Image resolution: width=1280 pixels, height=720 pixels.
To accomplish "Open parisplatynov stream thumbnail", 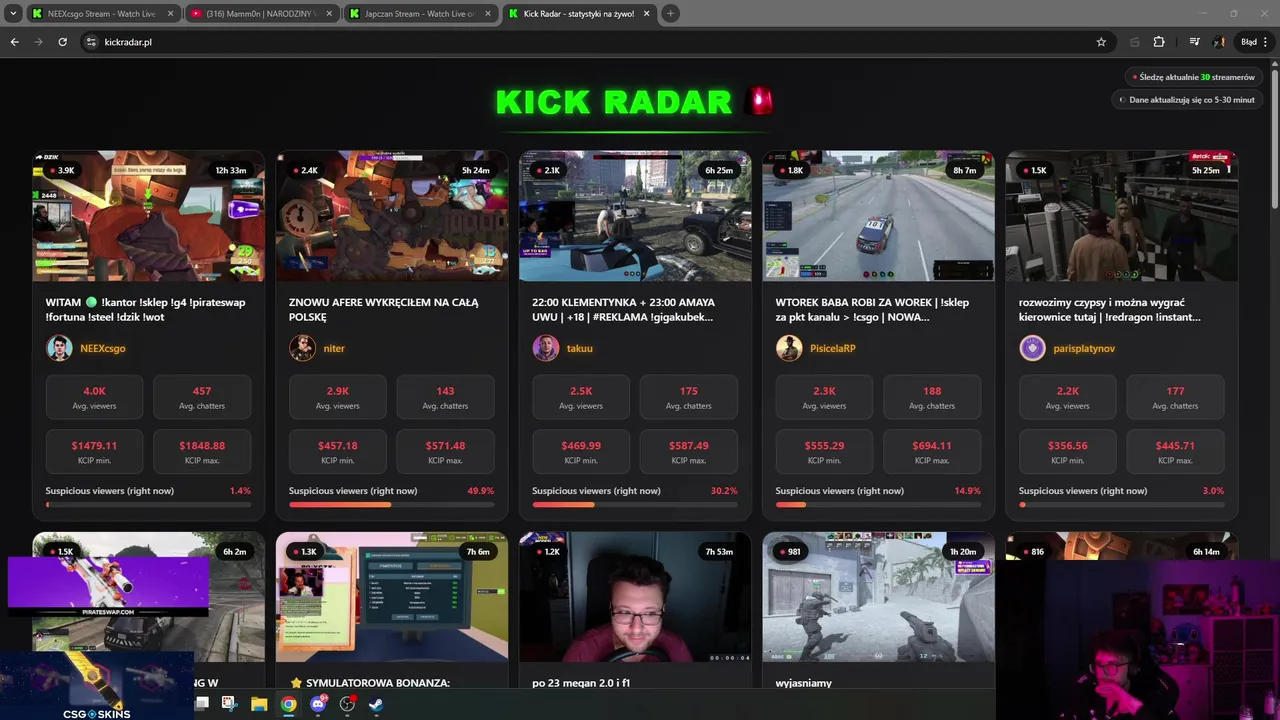I will point(1121,217).
